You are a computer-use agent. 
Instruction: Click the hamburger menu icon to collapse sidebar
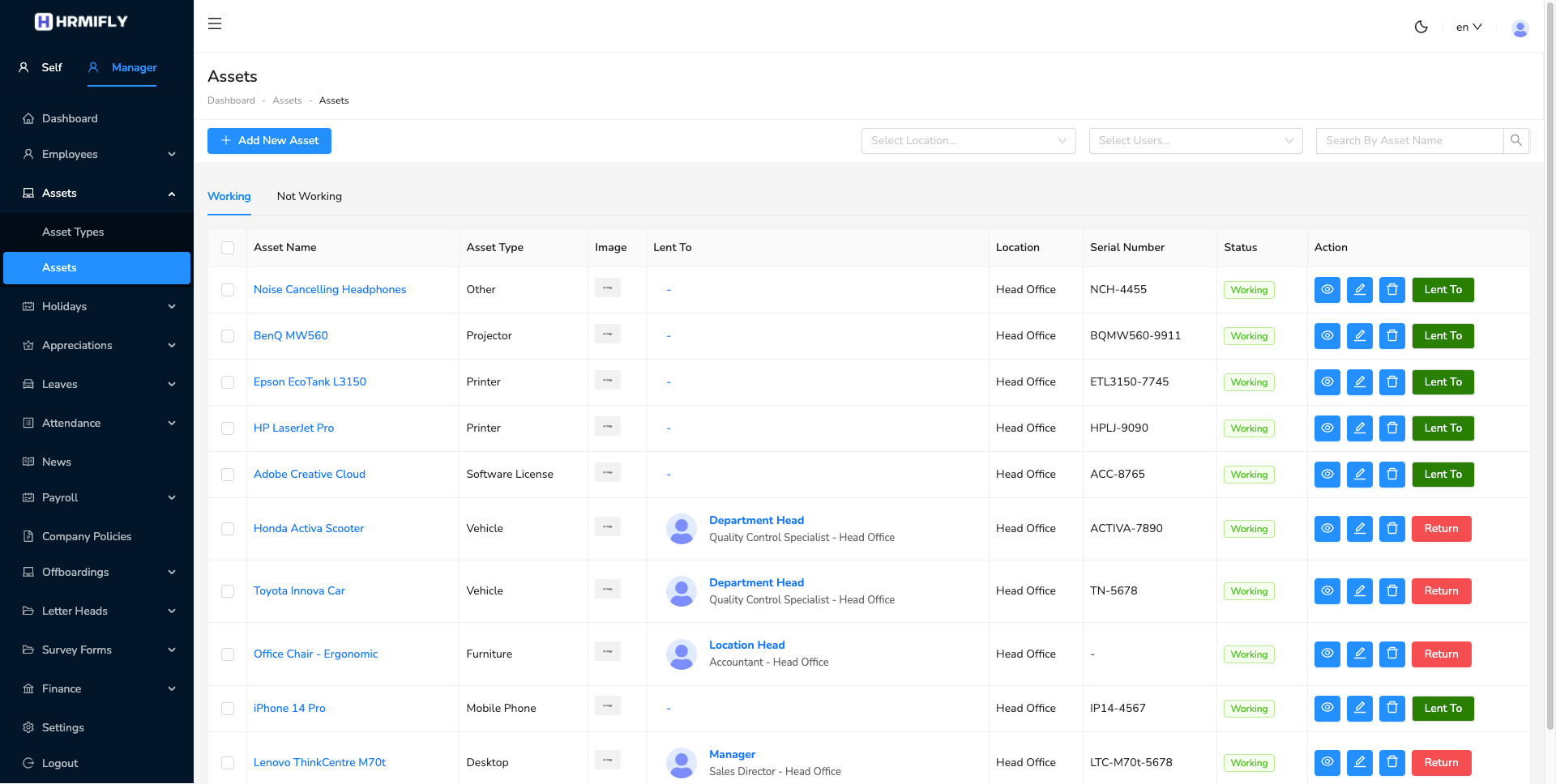tap(214, 23)
